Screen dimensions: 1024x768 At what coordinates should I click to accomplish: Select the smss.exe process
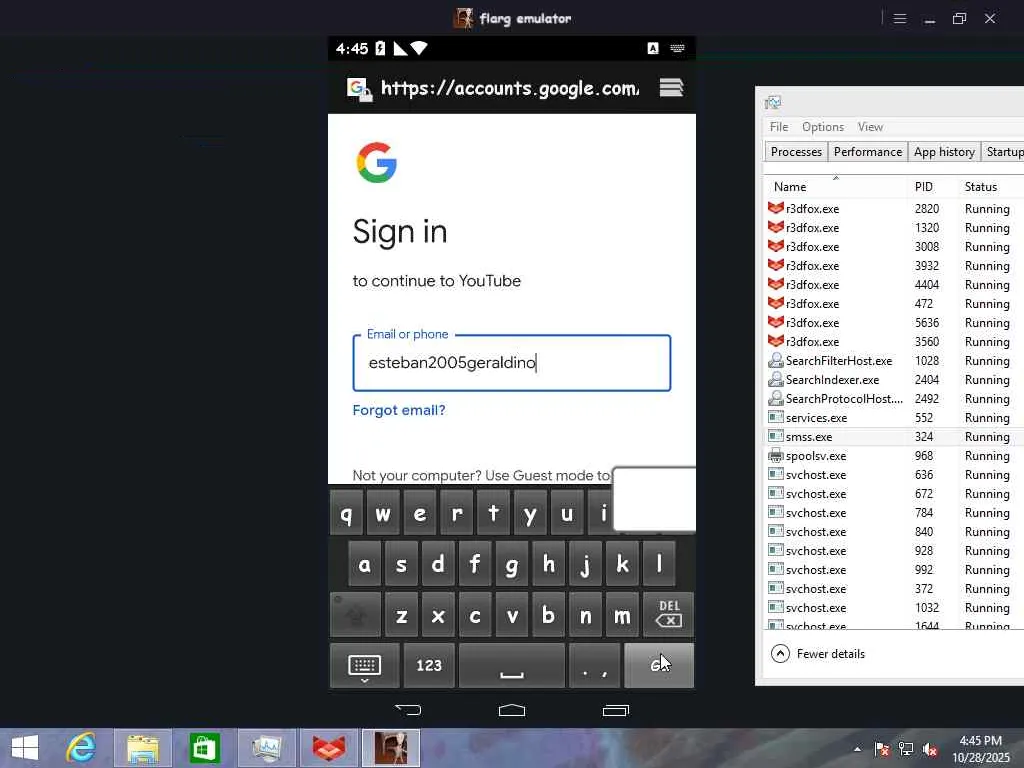pos(894,437)
